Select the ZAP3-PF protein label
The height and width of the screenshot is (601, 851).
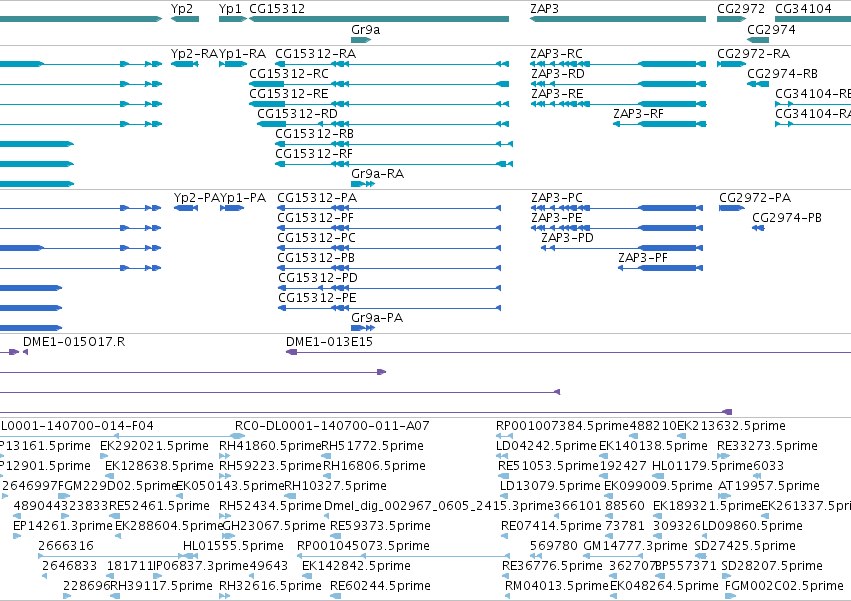643,258
